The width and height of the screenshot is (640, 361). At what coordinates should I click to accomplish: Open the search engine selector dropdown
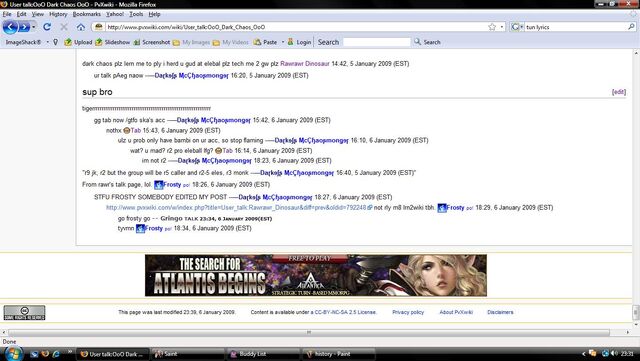(517, 27)
